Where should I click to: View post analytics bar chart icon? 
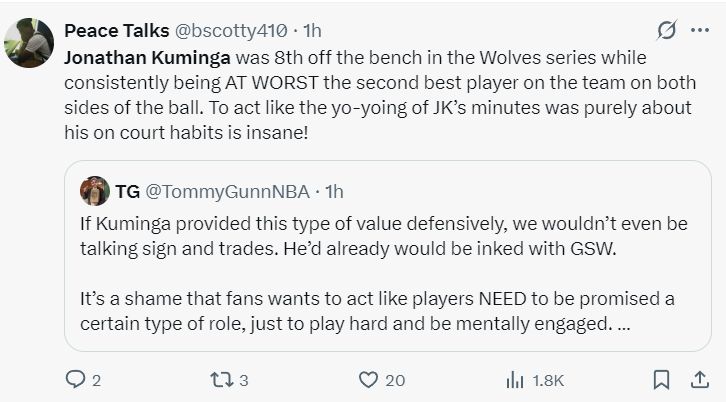[x=516, y=379]
